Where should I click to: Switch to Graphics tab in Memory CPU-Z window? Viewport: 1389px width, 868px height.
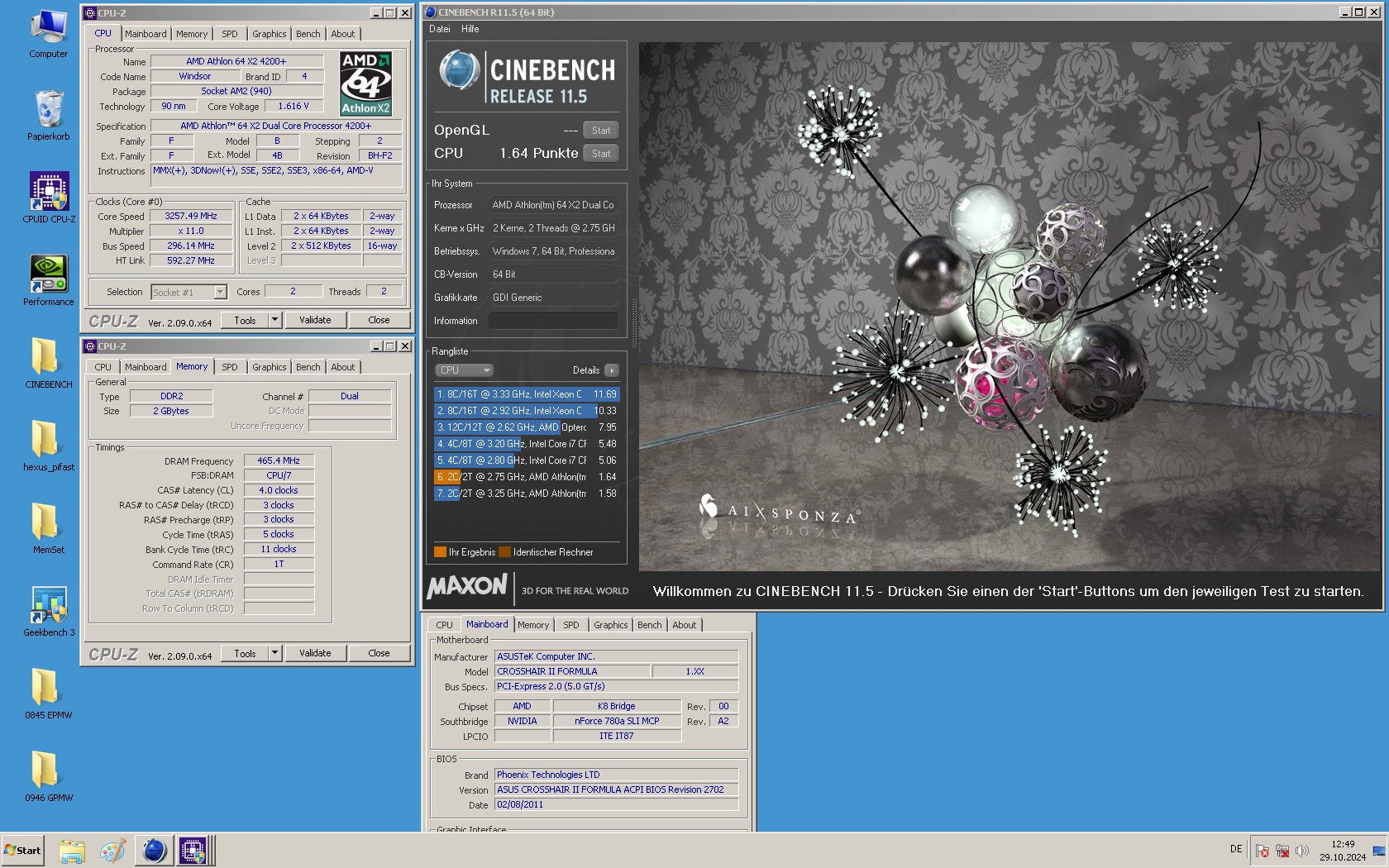pos(270,367)
